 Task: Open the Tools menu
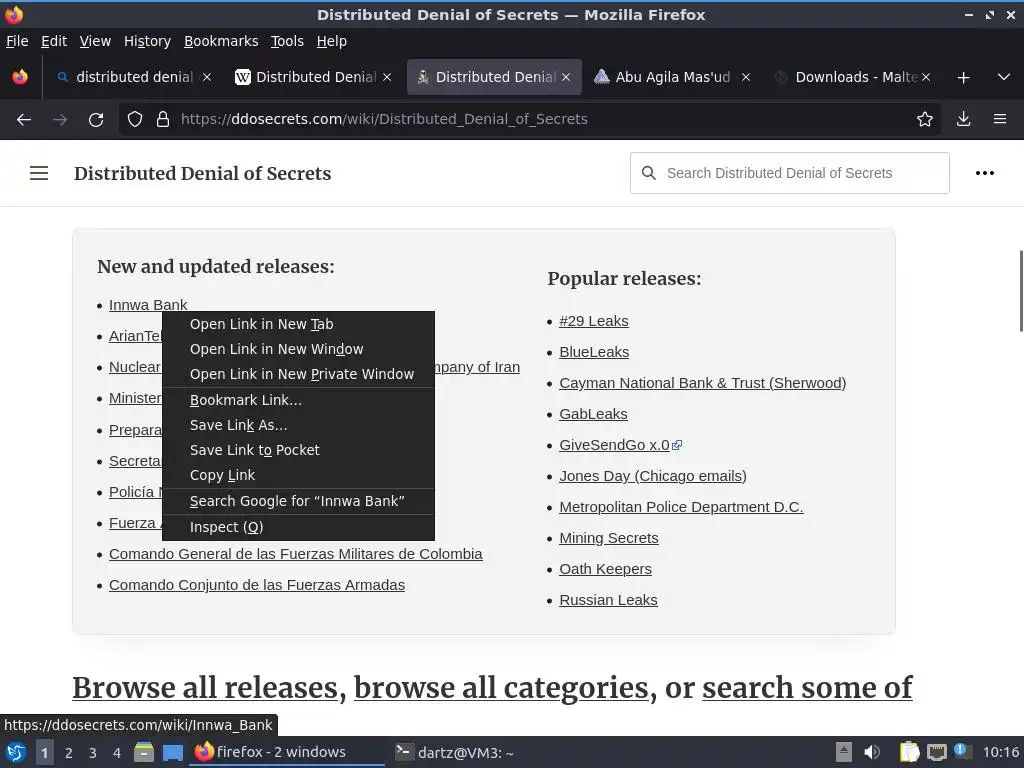[287, 41]
